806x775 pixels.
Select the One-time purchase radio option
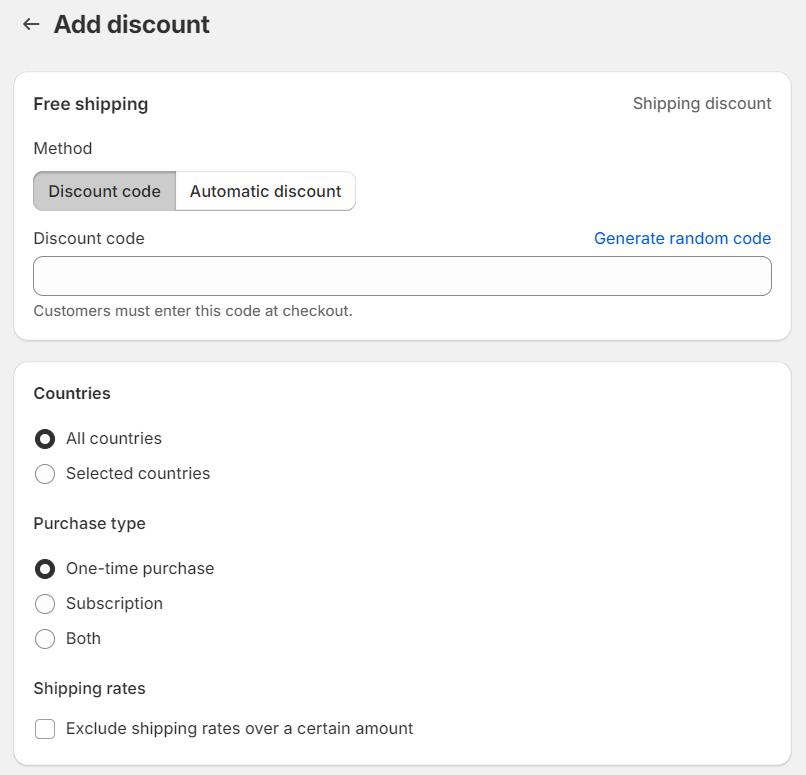(x=45, y=569)
